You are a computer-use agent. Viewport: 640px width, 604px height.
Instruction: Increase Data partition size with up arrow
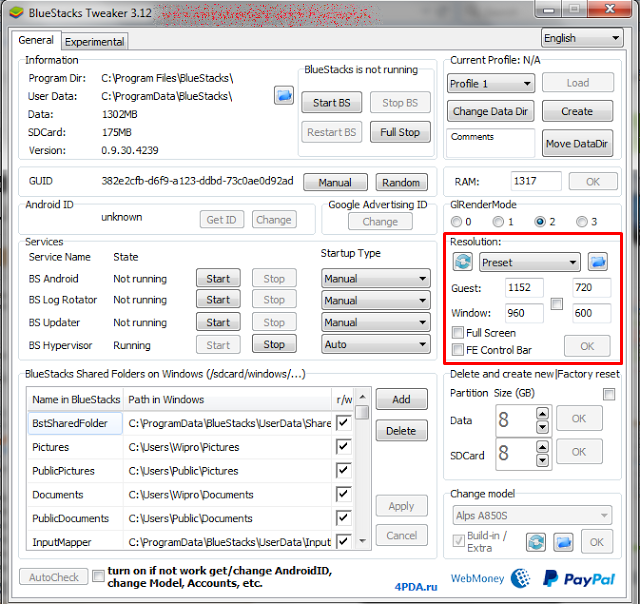coord(542,414)
